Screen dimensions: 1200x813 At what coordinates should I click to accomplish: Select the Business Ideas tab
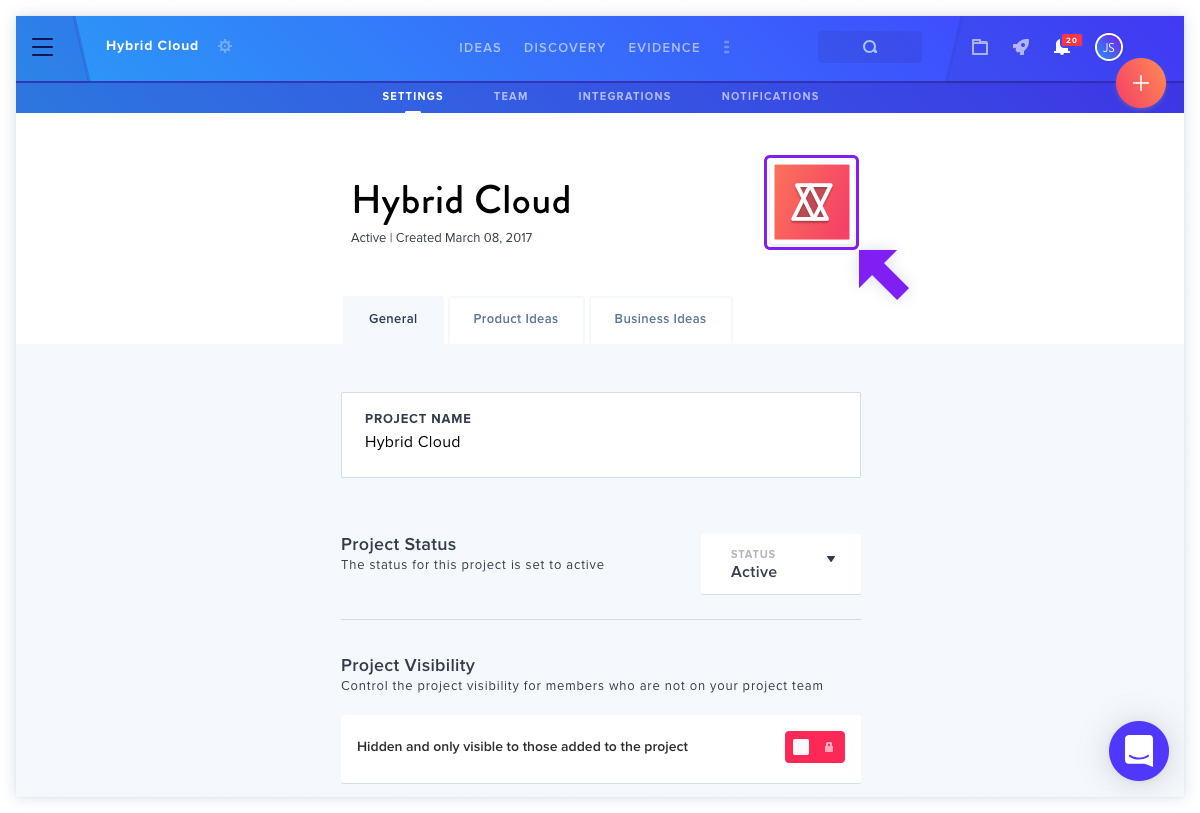660,319
